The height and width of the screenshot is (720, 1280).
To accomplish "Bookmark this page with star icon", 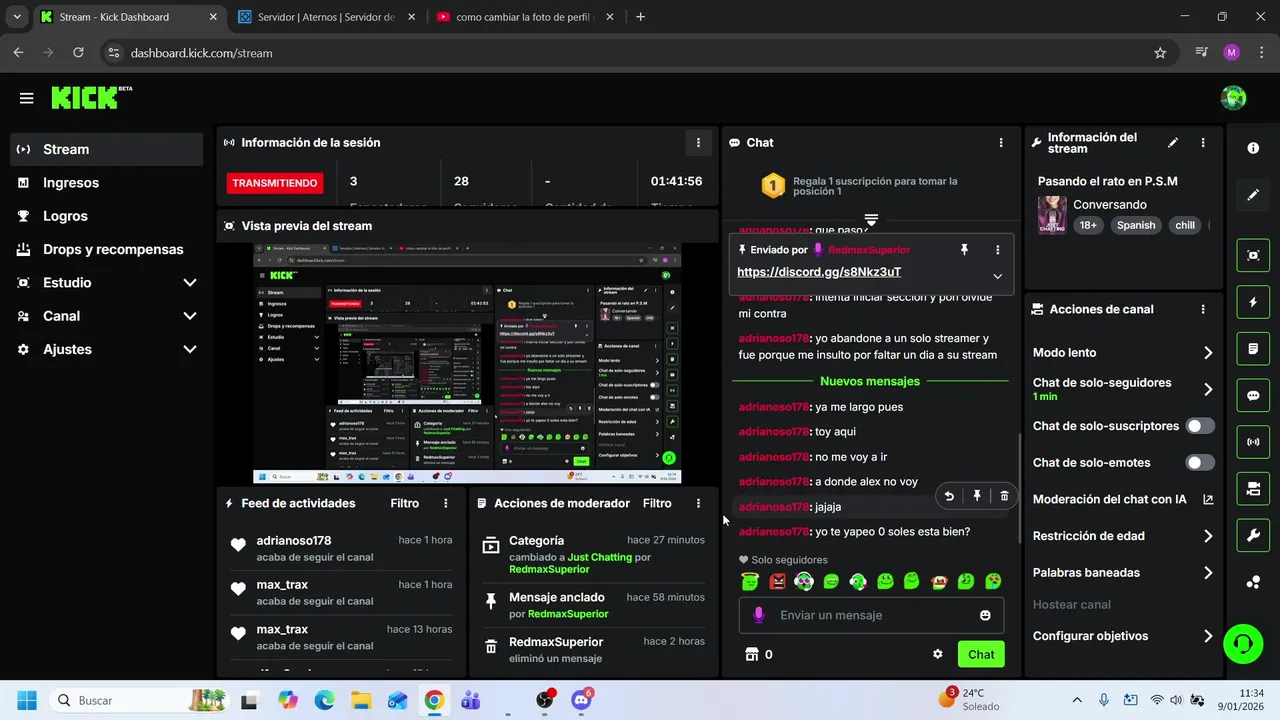I will [x=1160, y=53].
